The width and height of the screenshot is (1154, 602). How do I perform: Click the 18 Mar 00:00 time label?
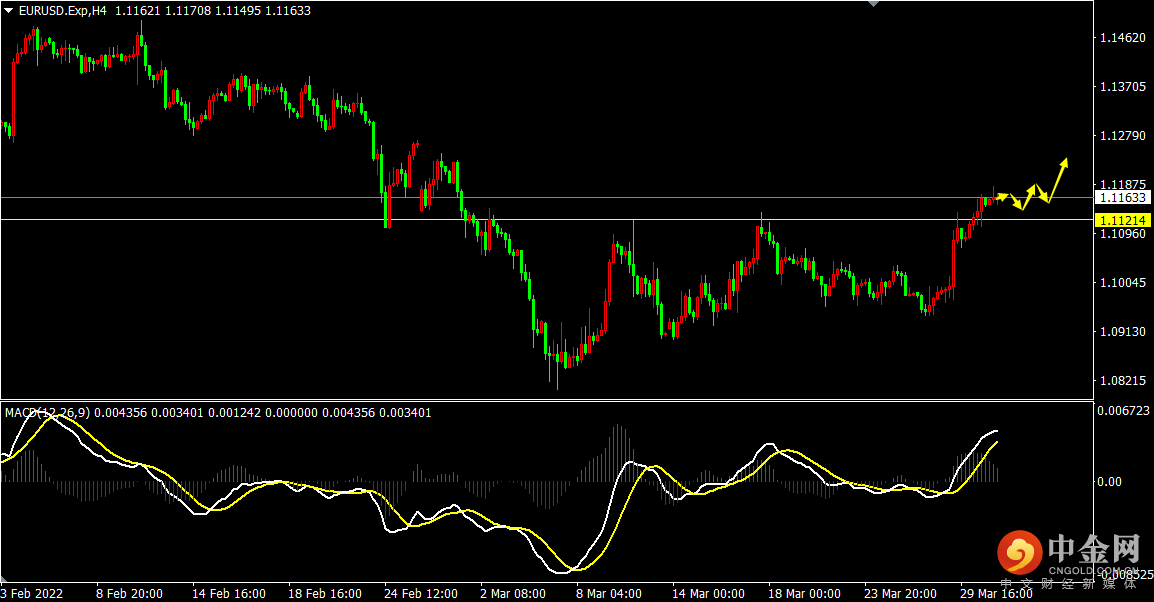(804, 593)
